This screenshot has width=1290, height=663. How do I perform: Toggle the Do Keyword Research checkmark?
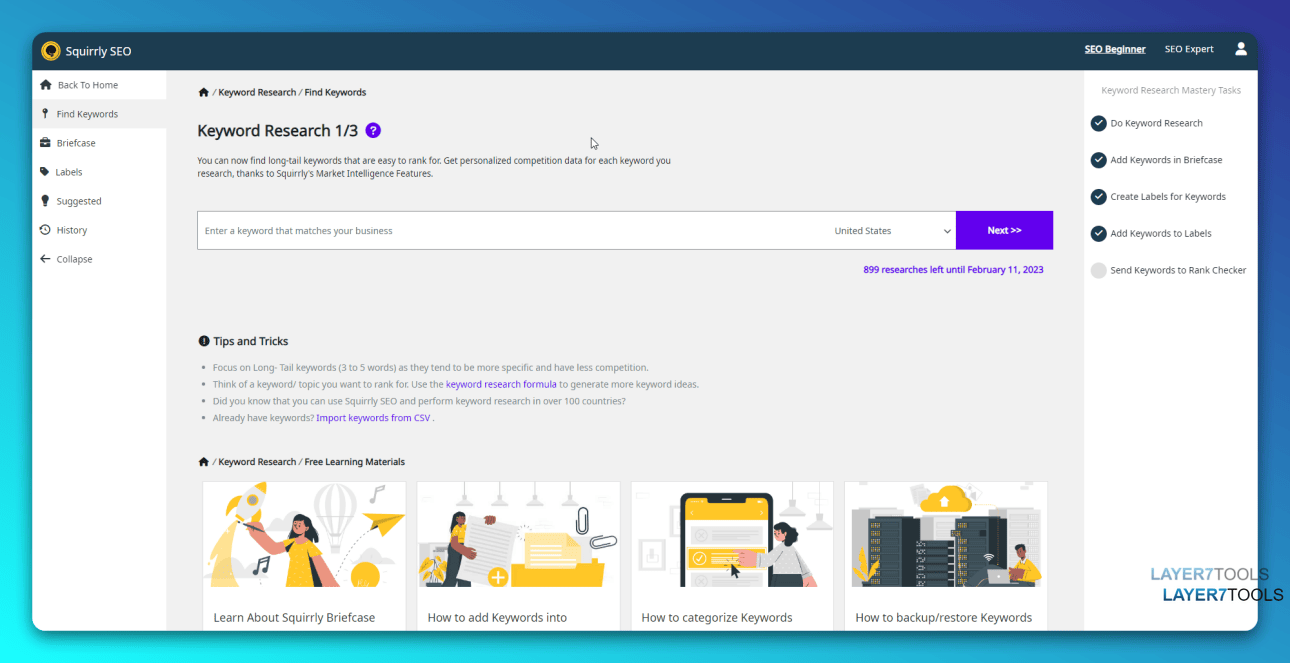[1098, 123]
